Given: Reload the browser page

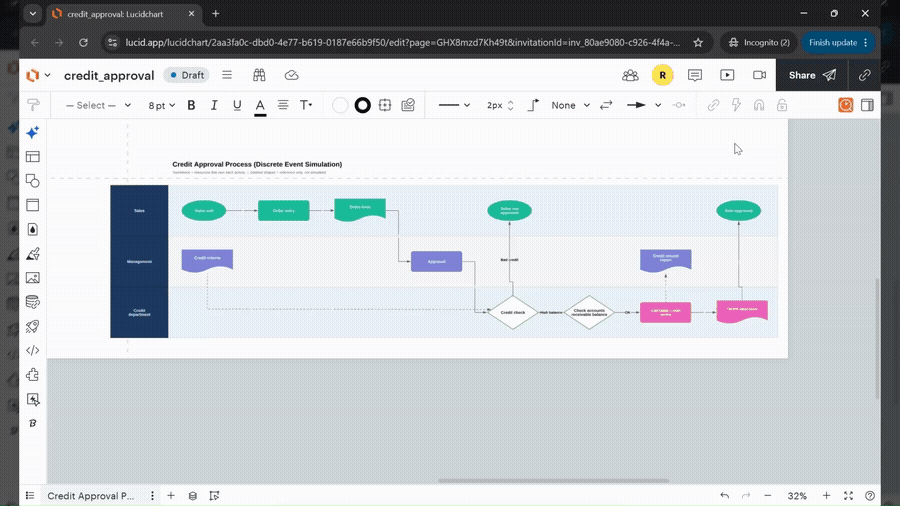Looking at the screenshot, I should tap(83, 42).
